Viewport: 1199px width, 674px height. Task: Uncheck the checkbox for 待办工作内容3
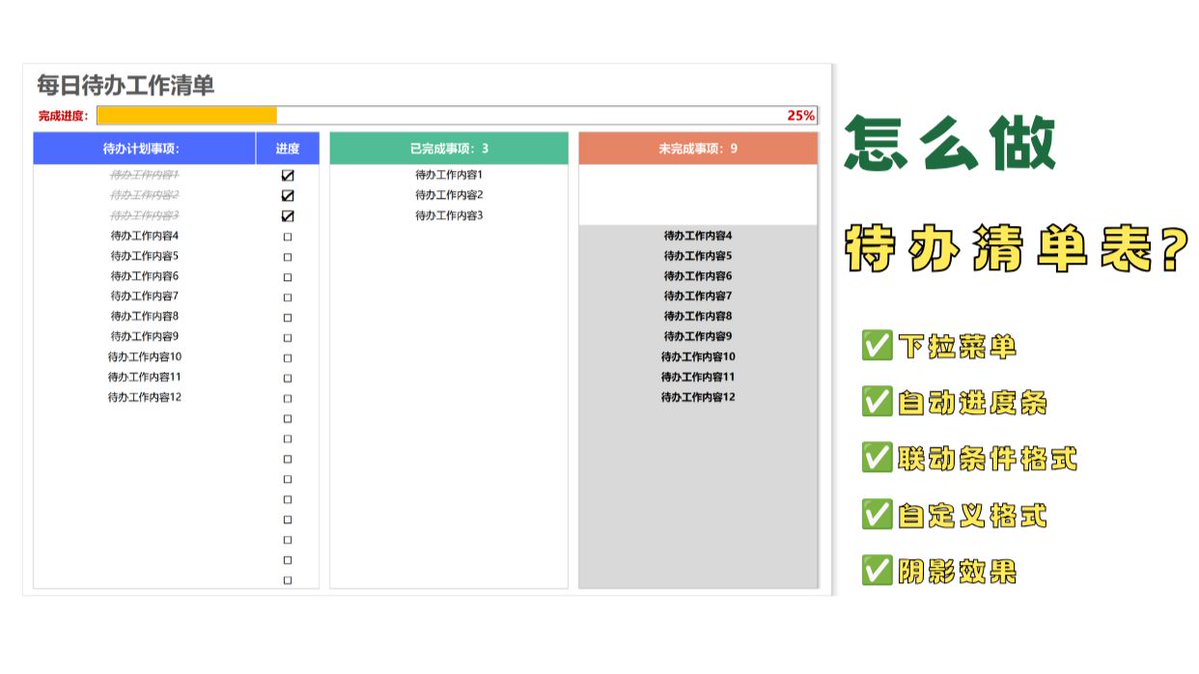tap(288, 216)
